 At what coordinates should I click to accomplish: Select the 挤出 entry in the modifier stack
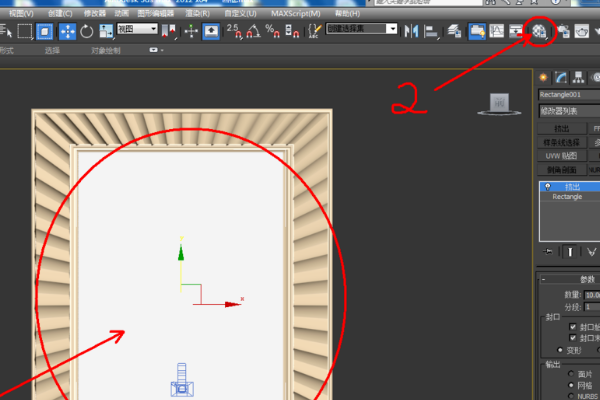[x=572, y=187]
